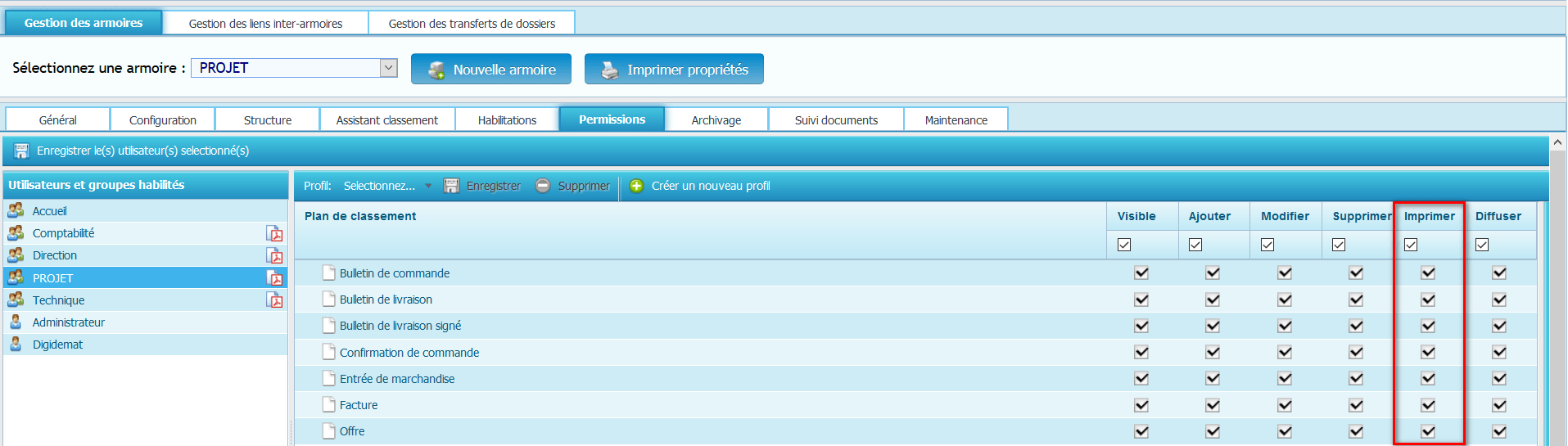1568x446 pixels.
Task: Click the document icon beside Facture
Action: 329,404
